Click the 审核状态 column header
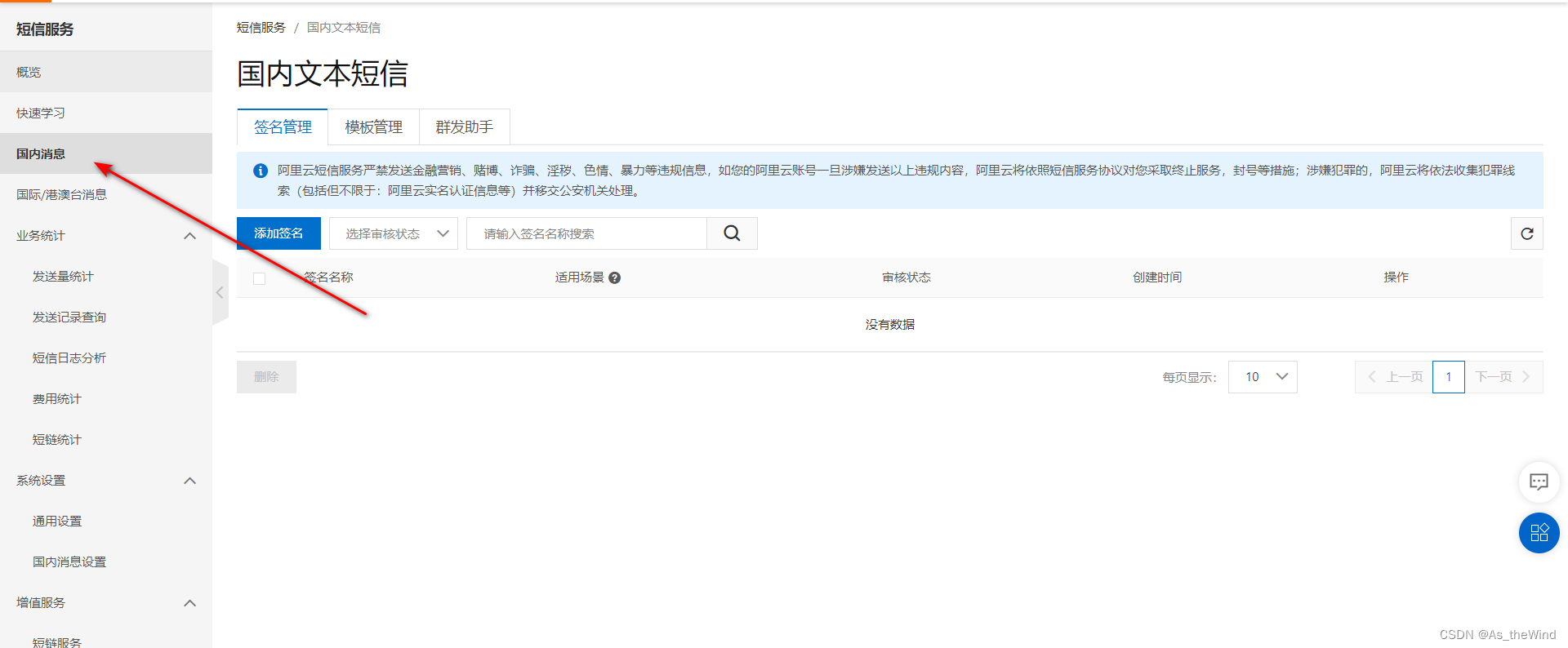 pos(906,277)
